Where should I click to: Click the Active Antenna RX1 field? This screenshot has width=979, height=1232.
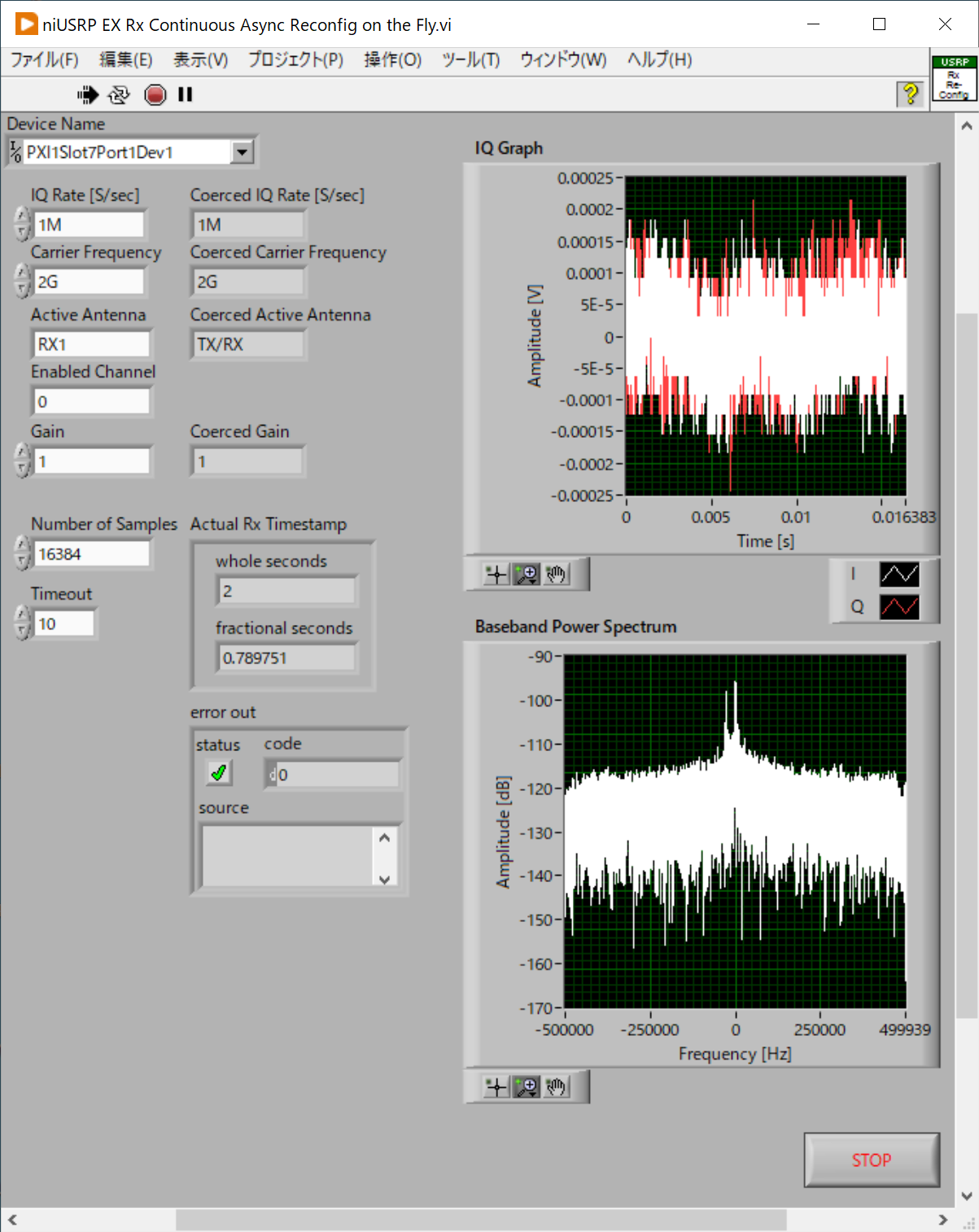pyautogui.click(x=91, y=344)
